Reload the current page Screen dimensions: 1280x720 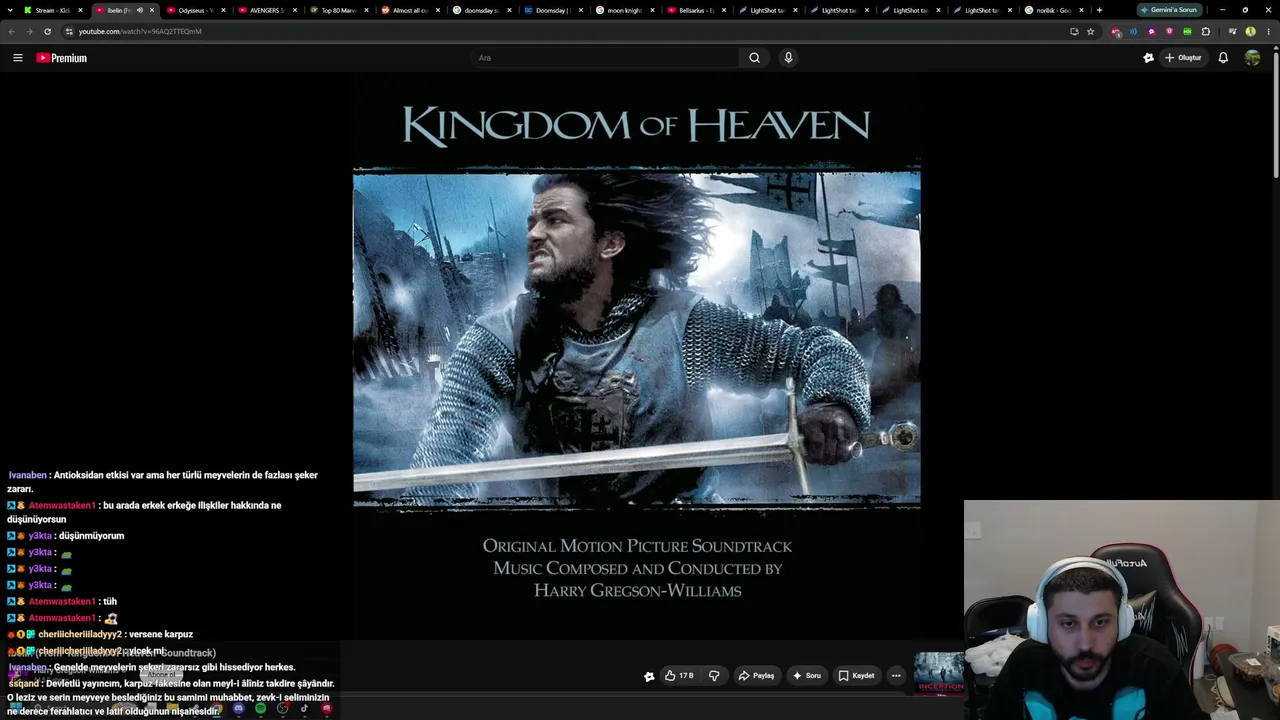click(x=47, y=31)
